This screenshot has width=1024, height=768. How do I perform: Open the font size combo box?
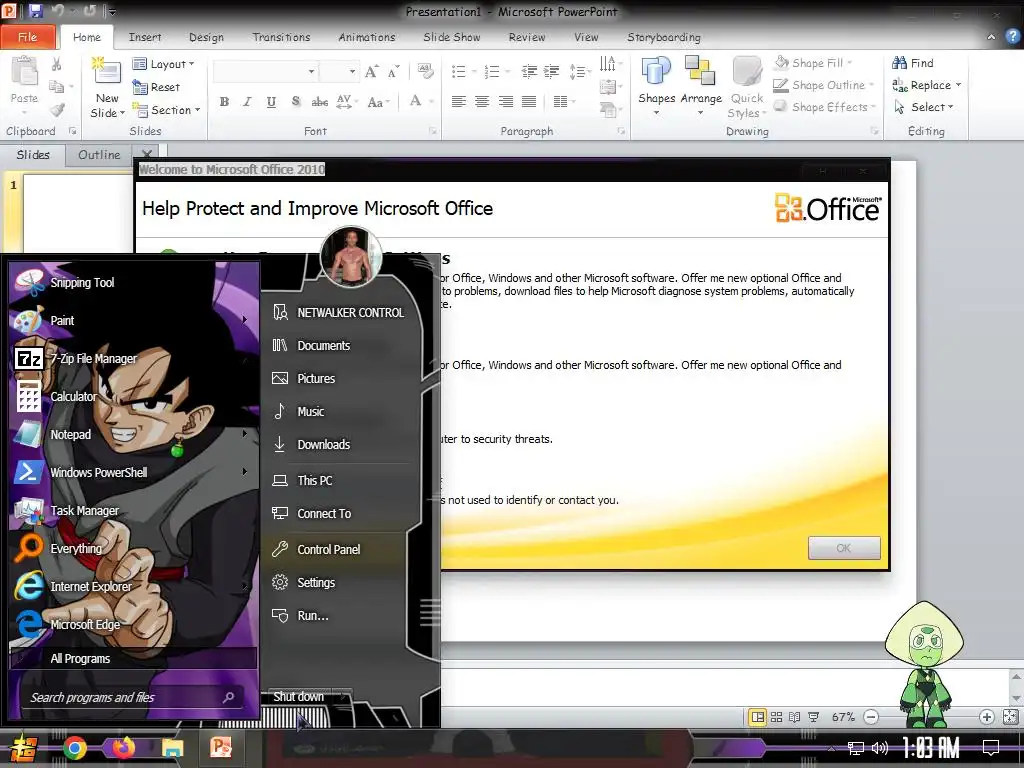tap(338, 71)
